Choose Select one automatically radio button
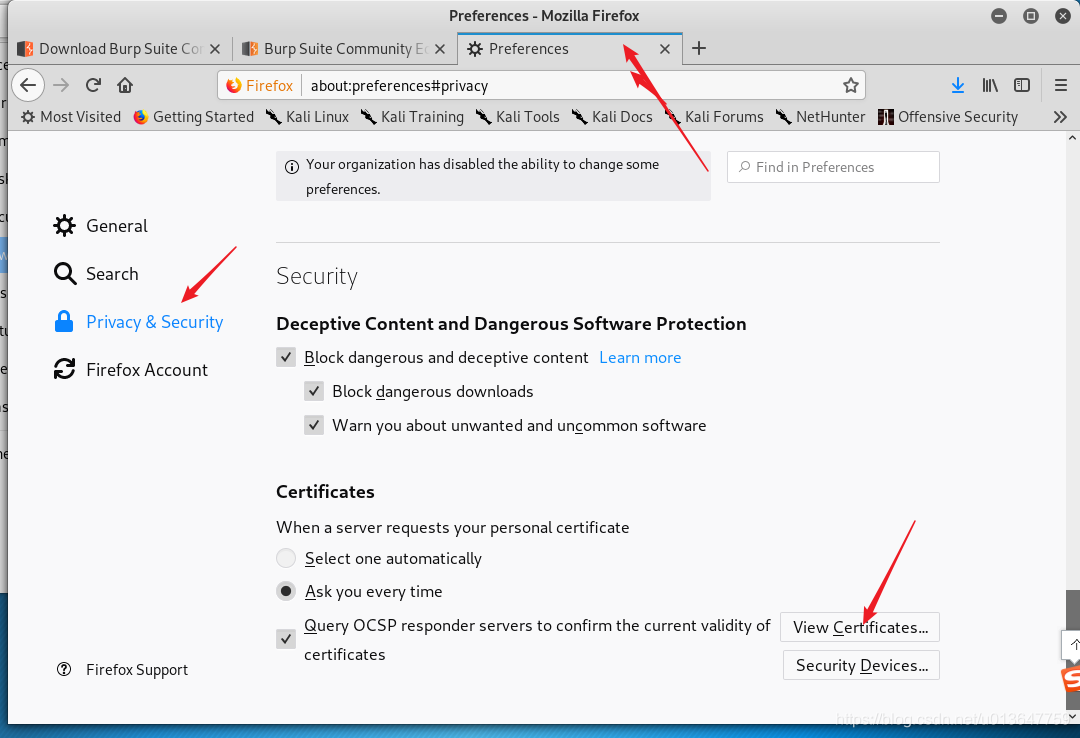The image size is (1080, 738). (286, 557)
